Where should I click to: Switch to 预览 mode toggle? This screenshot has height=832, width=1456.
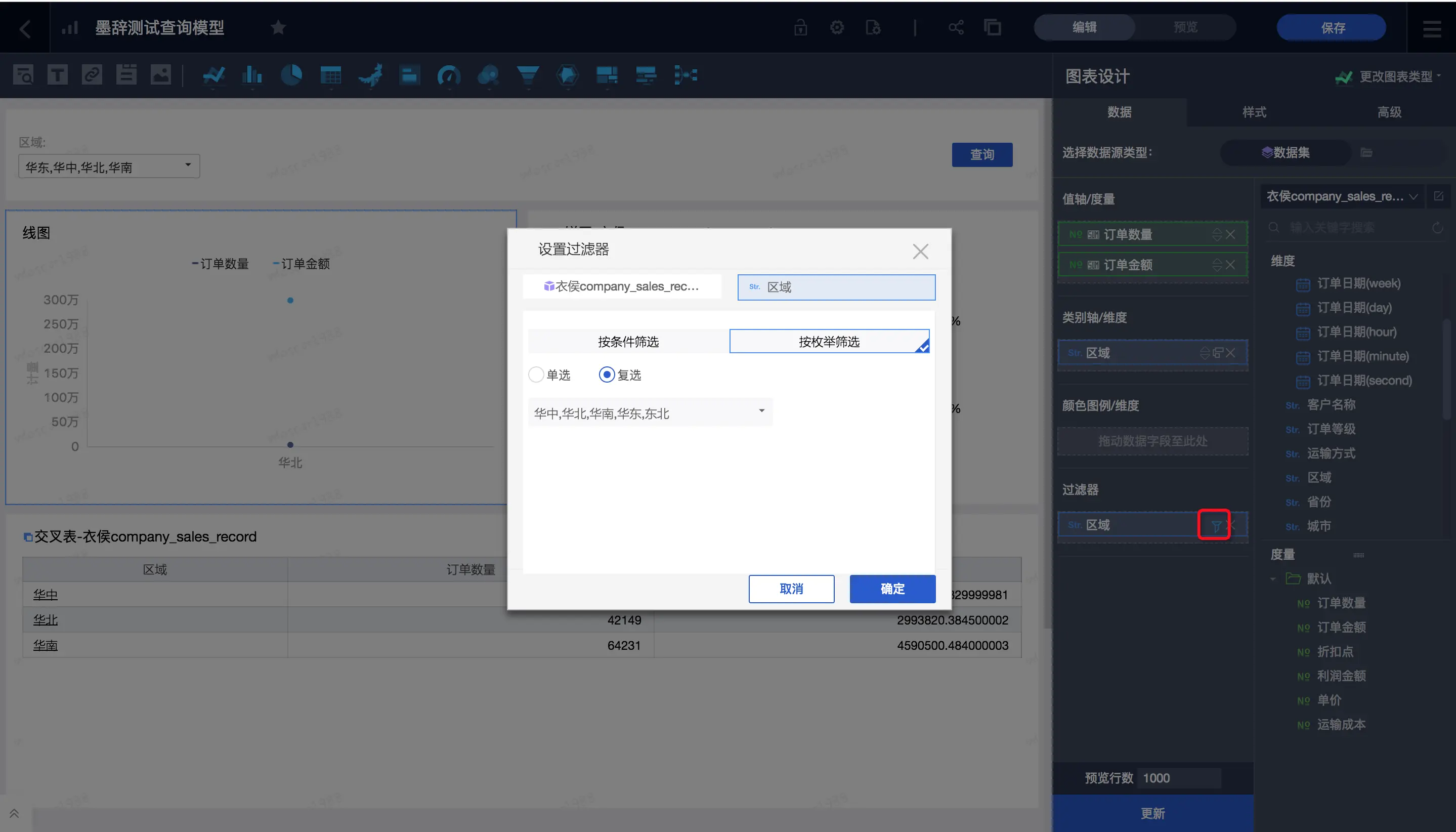(x=1185, y=27)
